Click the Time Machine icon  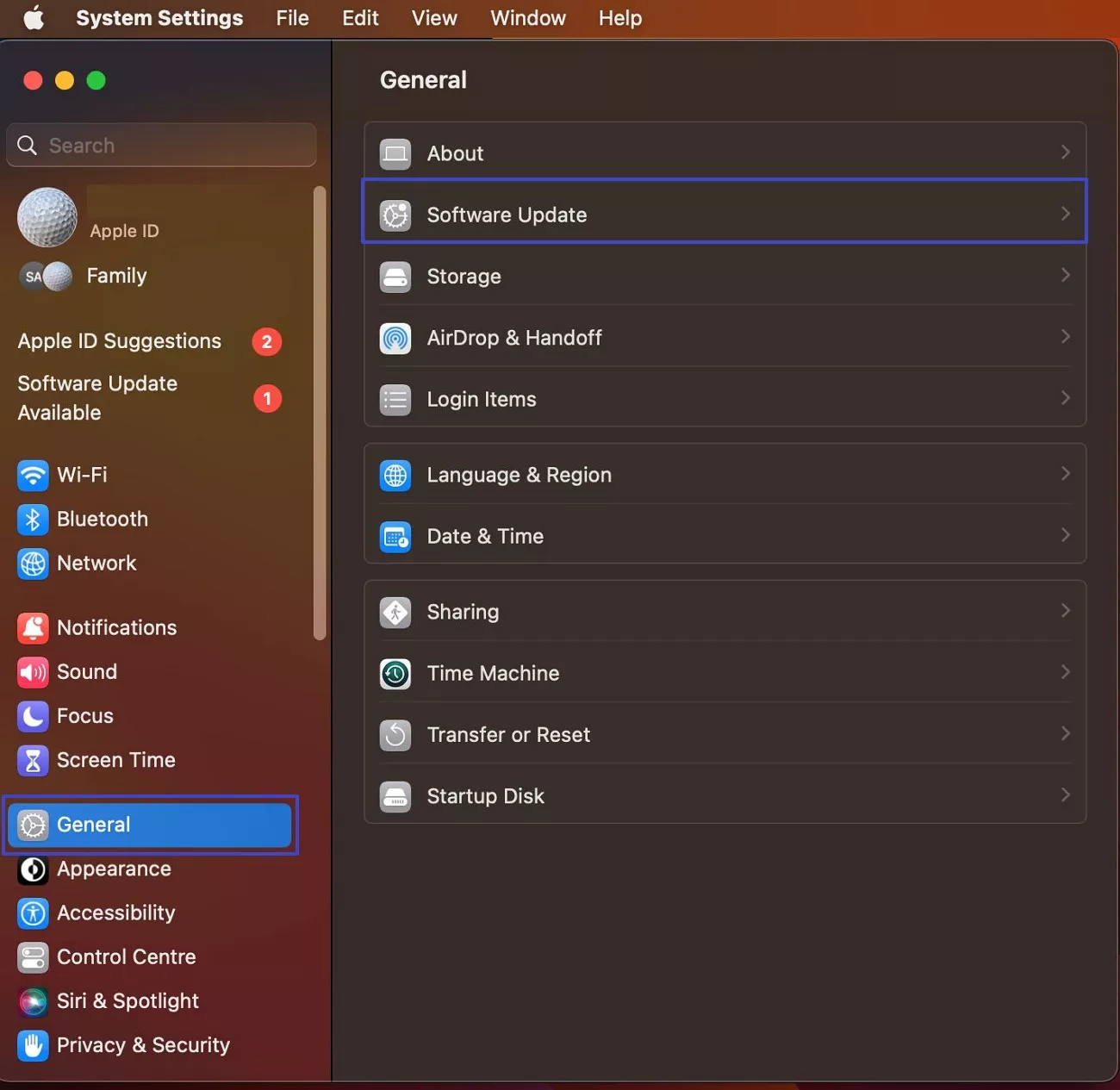pyautogui.click(x=395, y=674)
